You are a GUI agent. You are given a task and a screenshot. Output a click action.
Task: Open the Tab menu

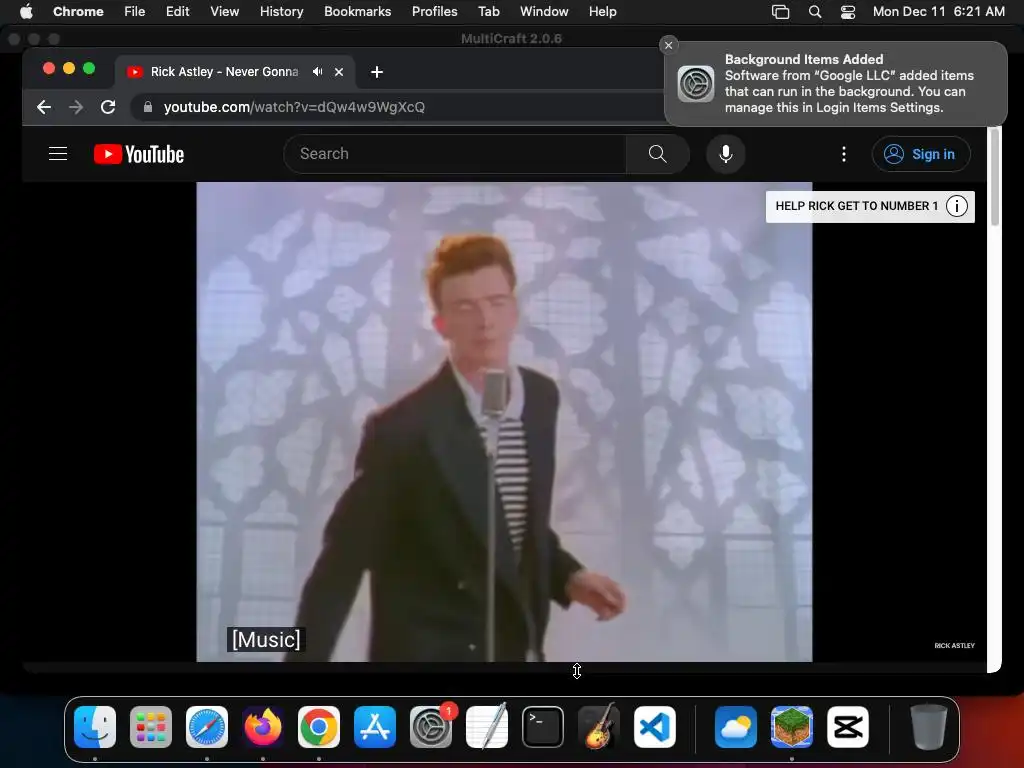point(488,12)
